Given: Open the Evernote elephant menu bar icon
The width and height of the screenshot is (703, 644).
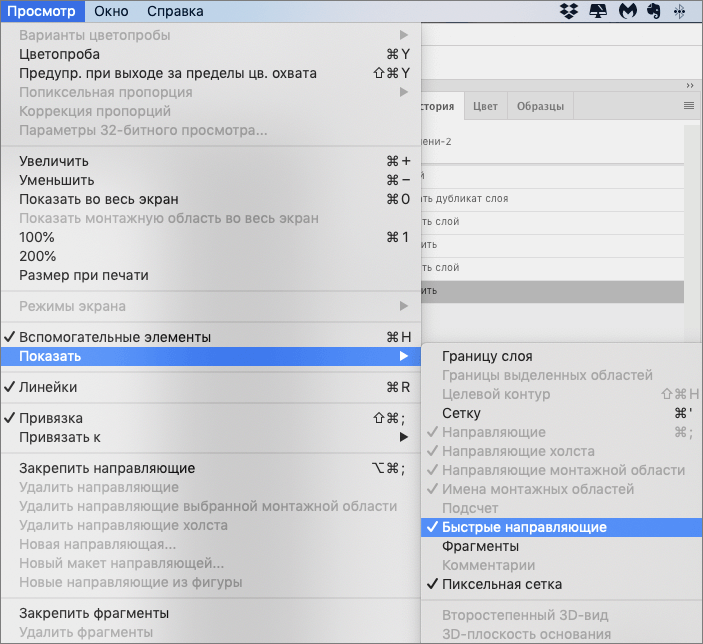Looking at the screenshot, I should pyautogui.click(x=654, y=11).
